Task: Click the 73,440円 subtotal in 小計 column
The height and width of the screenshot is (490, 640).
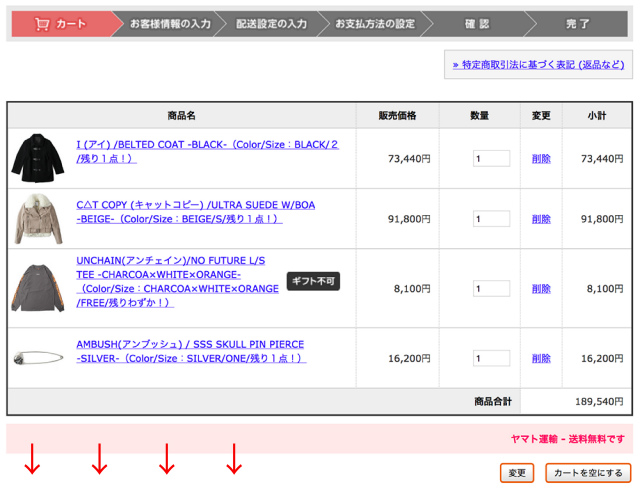Action: point(602,158)
